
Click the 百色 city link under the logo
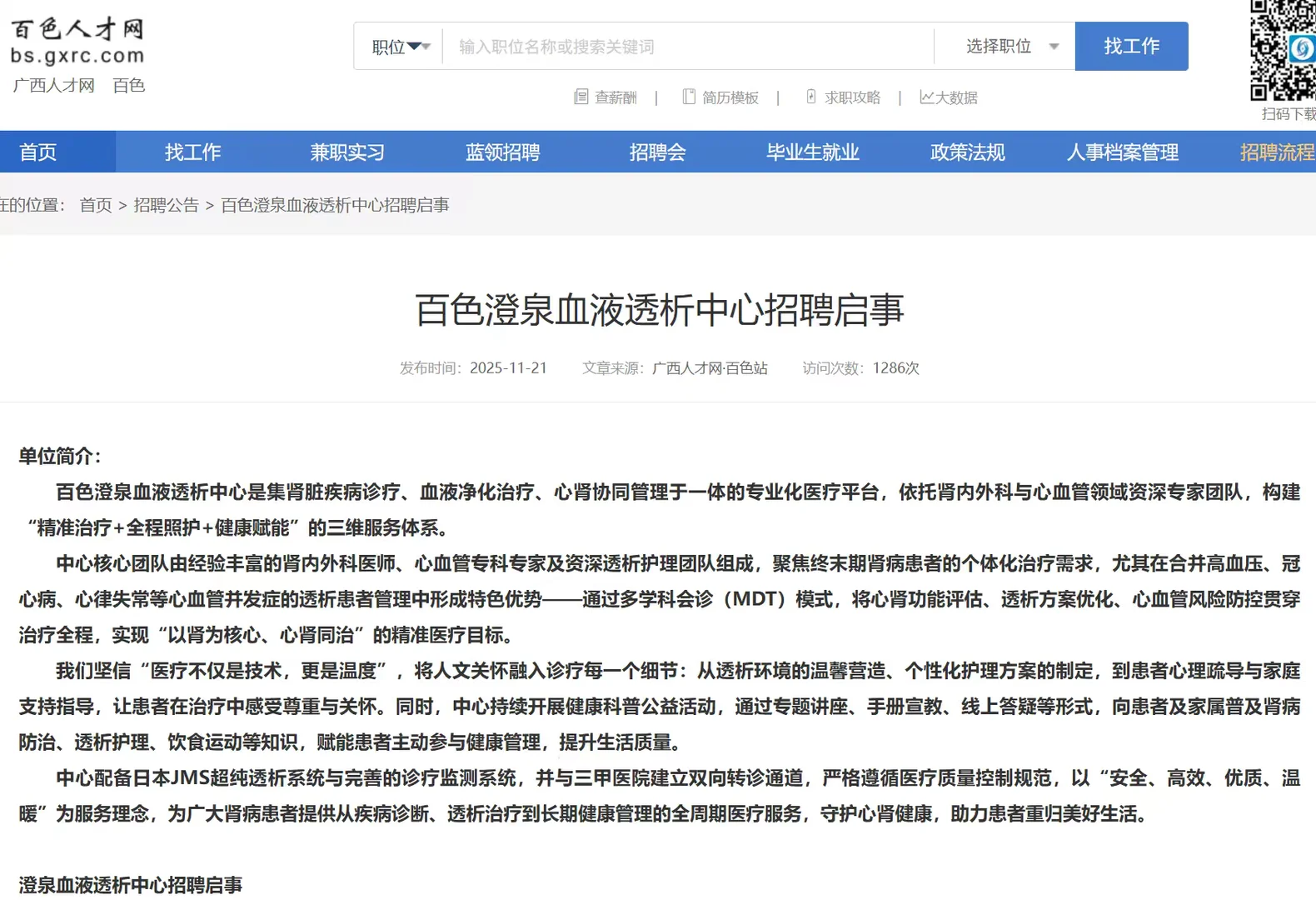(x=129, y=85)
